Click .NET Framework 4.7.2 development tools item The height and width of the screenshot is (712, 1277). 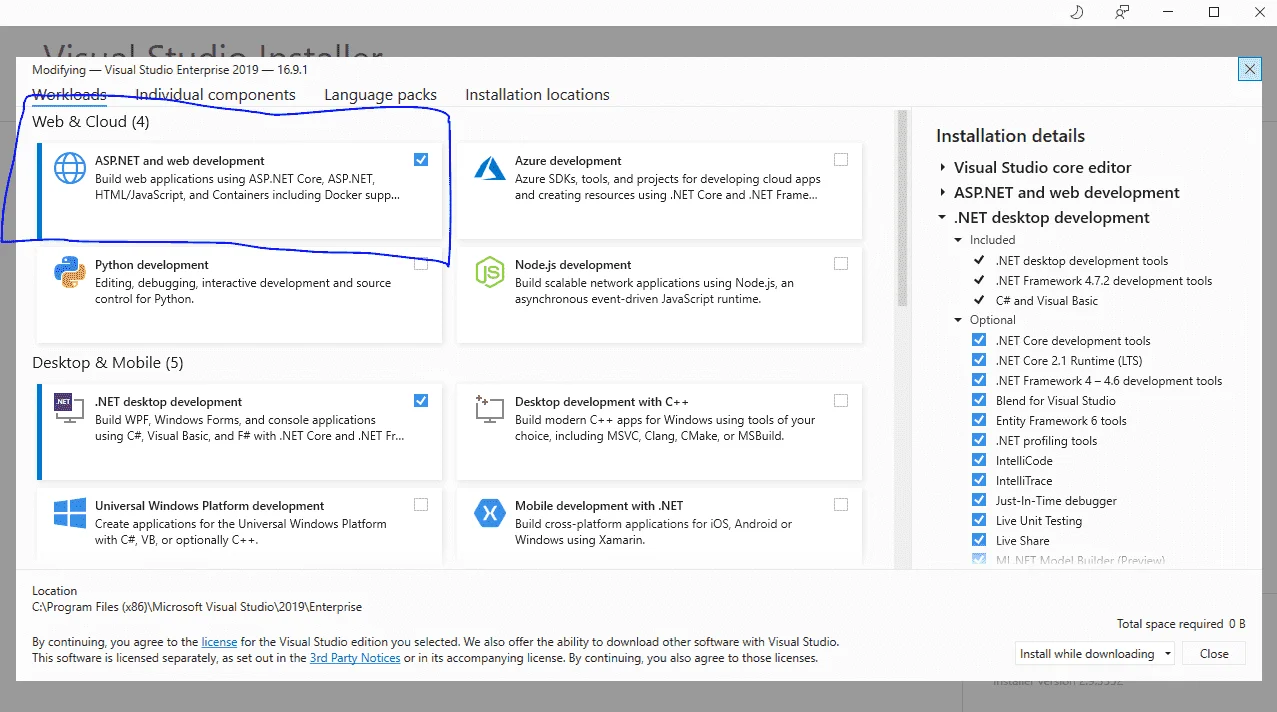(x=1103, y=280)
